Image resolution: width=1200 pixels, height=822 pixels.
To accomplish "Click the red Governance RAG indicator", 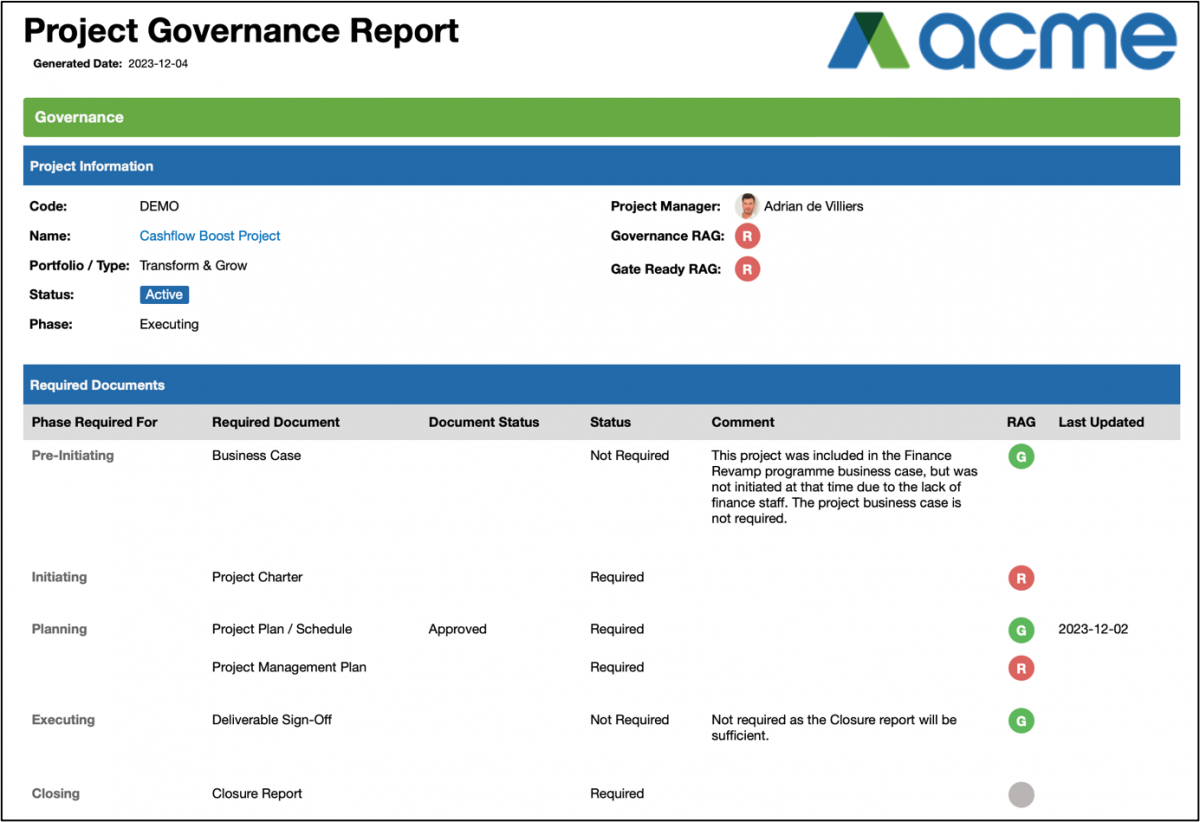I will [747, 236].
